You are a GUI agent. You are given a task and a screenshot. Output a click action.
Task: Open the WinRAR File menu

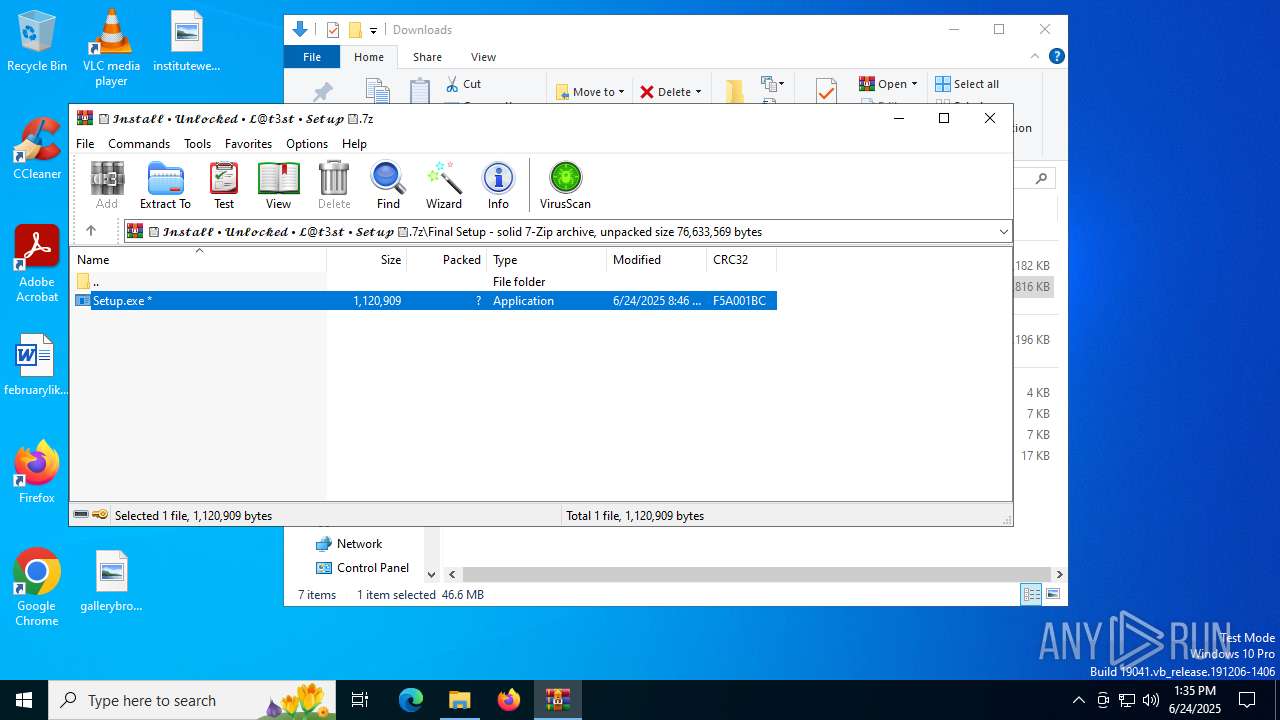tap(85, 144)
